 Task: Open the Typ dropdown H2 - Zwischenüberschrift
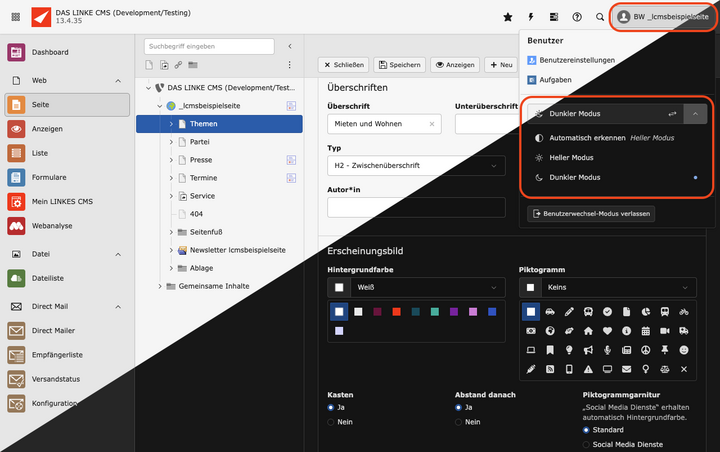(416, 166)
